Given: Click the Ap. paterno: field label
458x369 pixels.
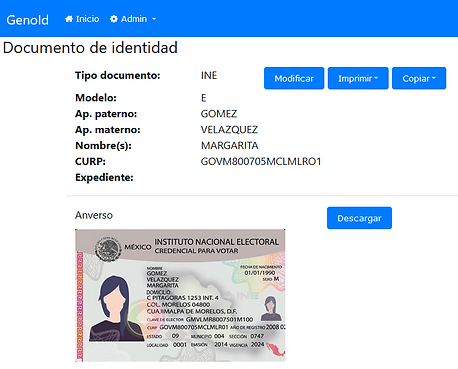Looking at the screenshot, I should pyautogui.click(x=106, y=114).
